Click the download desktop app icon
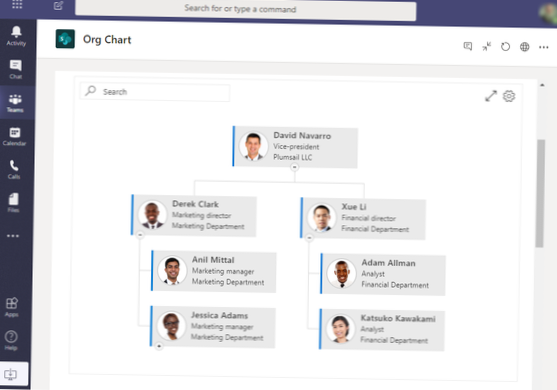Viewport: 557px width, 390px height. click(x=10, y=374)
